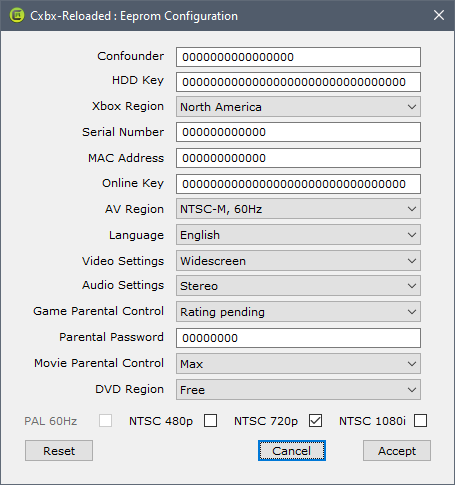
Task: Expand the AV Region combo box
Action: 298,209
